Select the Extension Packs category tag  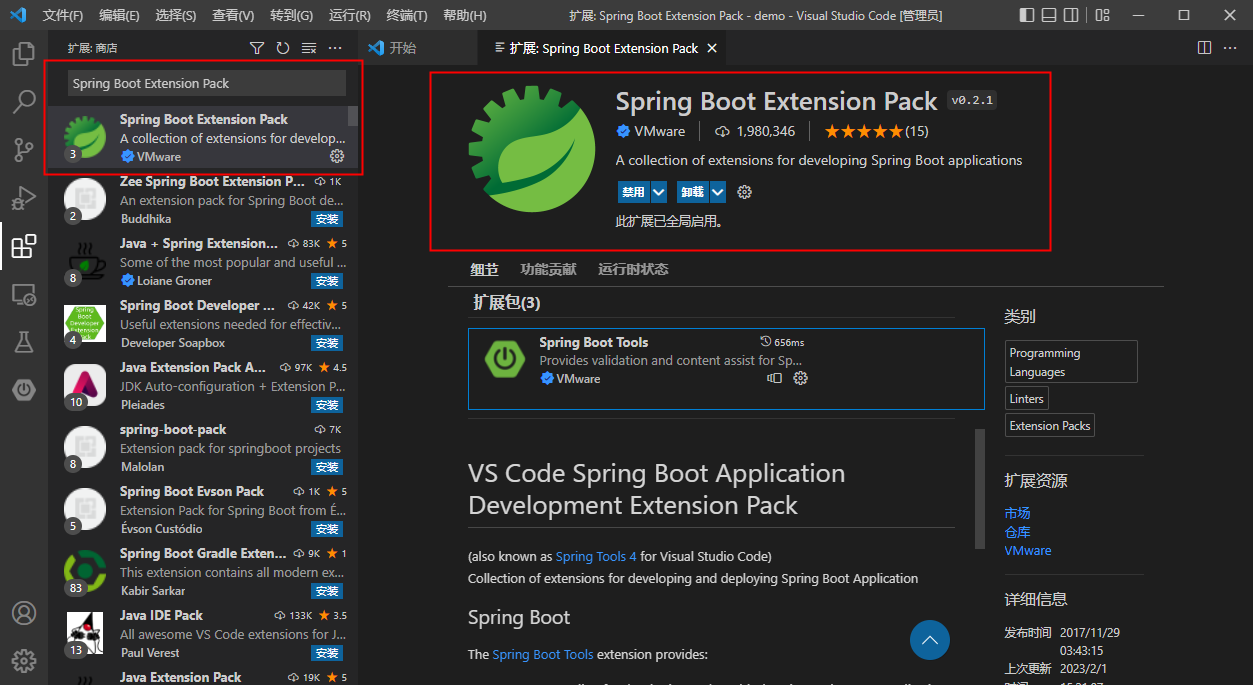1050,426
